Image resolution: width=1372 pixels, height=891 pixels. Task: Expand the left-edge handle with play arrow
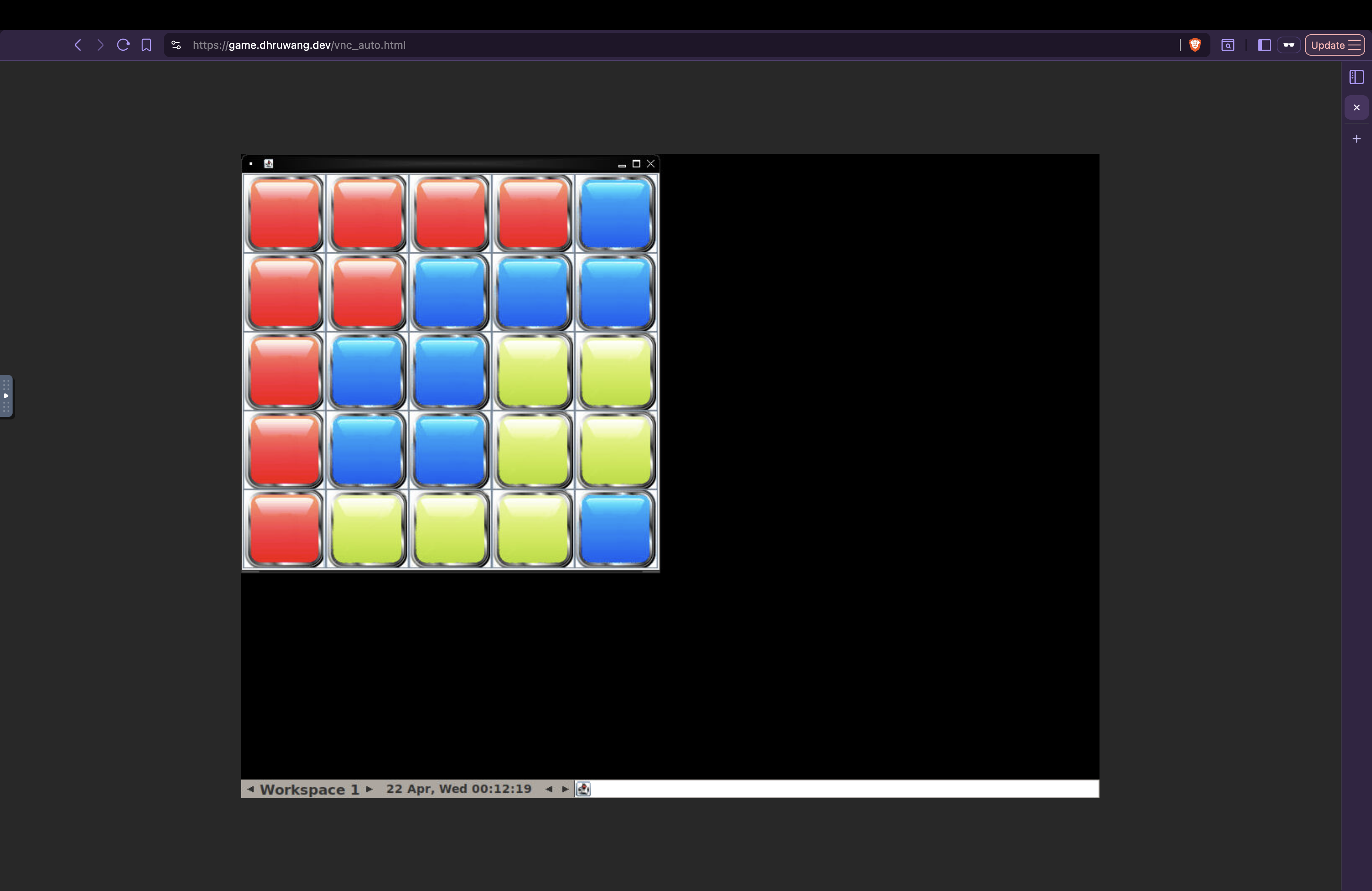pyautogui.click(x=6, y=396)
